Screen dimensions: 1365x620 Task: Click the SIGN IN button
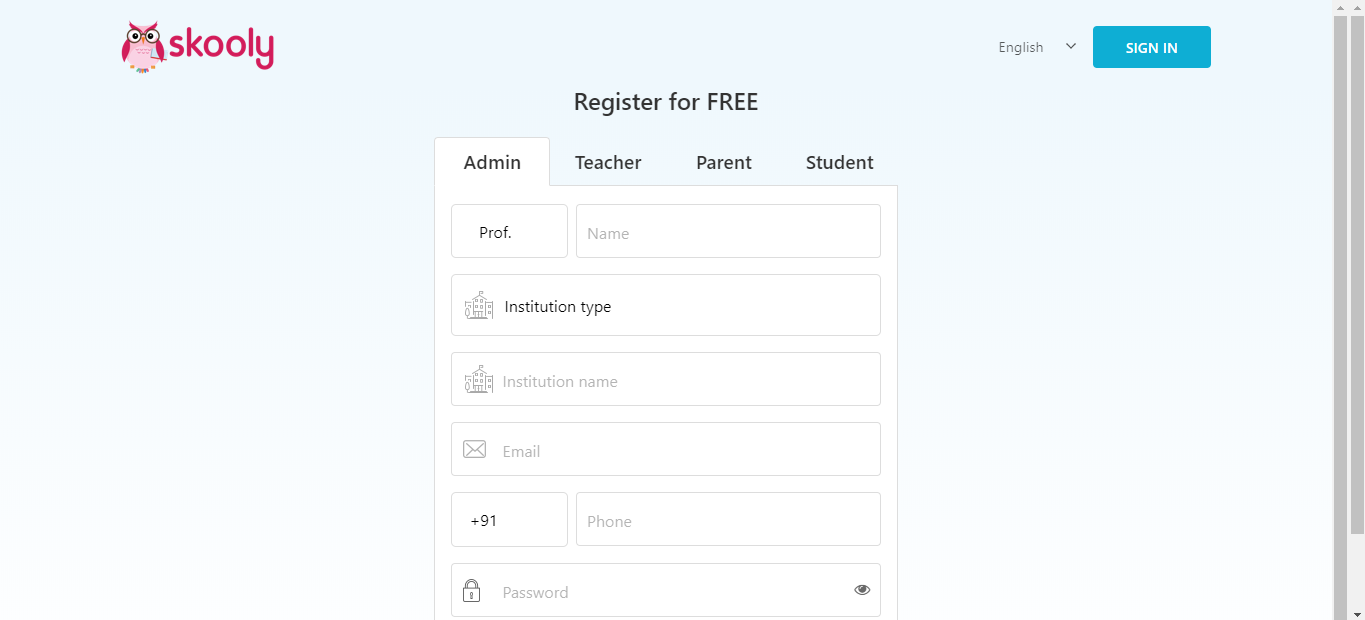click(1152, 47)
